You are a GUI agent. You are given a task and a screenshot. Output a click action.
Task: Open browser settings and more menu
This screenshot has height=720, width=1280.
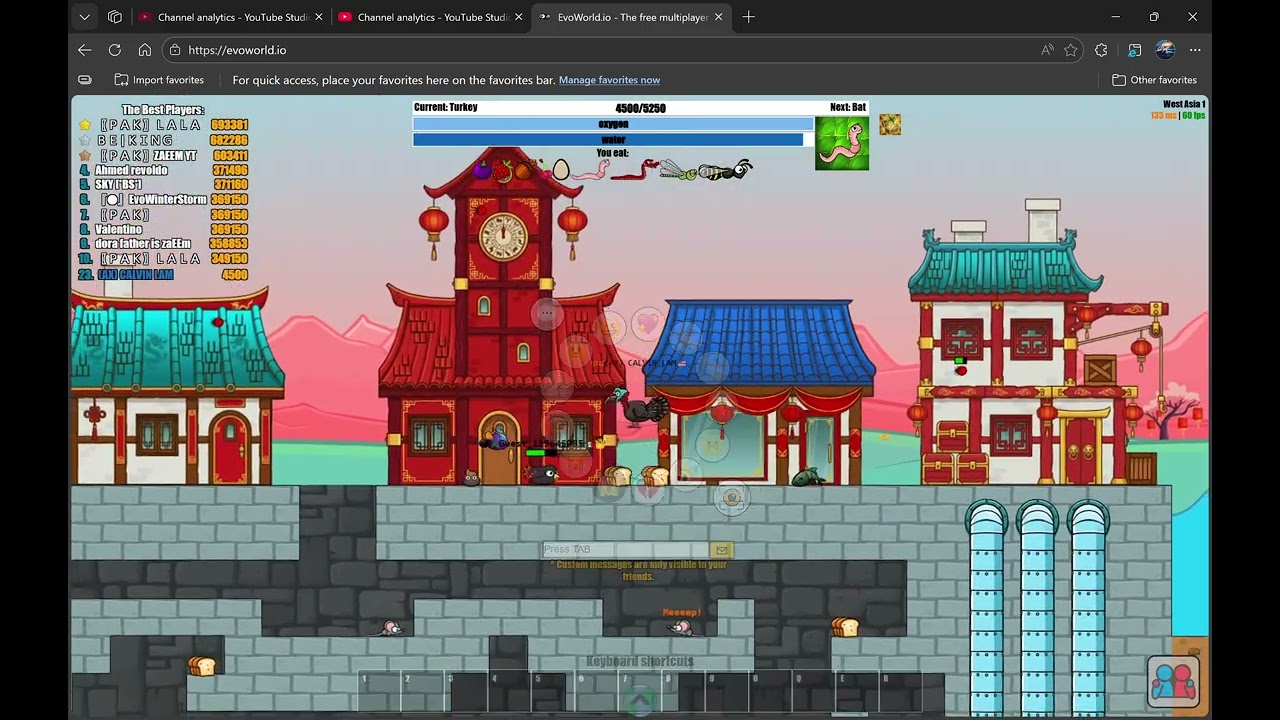1195,50
